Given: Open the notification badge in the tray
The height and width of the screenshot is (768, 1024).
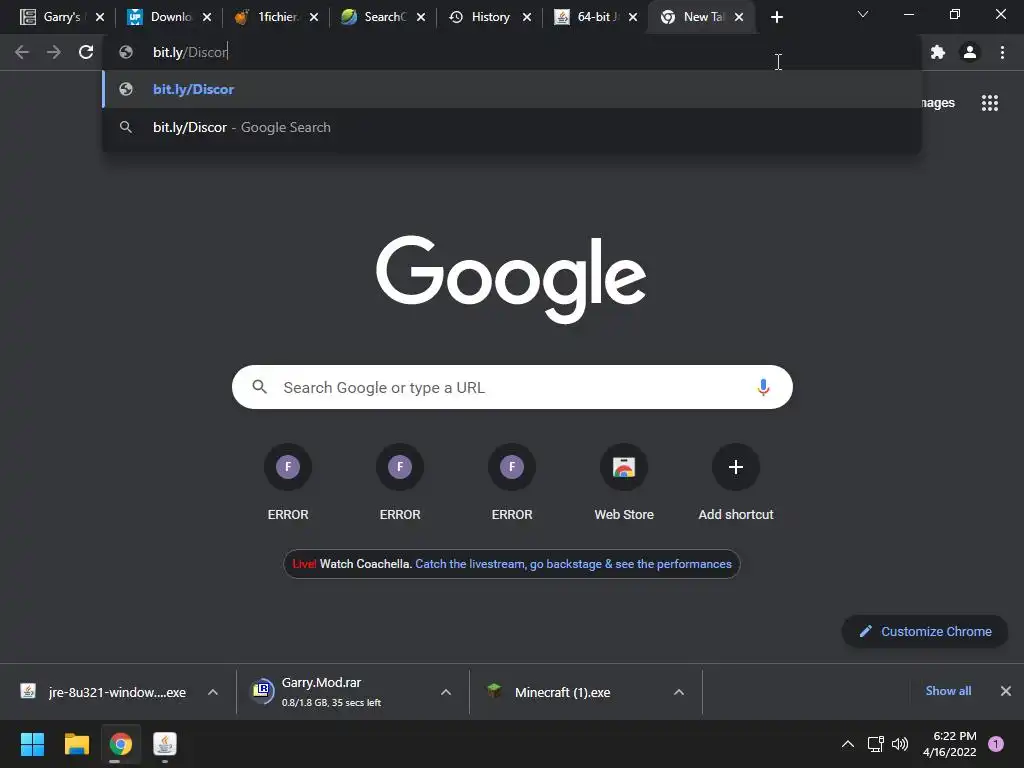Looking at the screenshot, I should [996, 744].
